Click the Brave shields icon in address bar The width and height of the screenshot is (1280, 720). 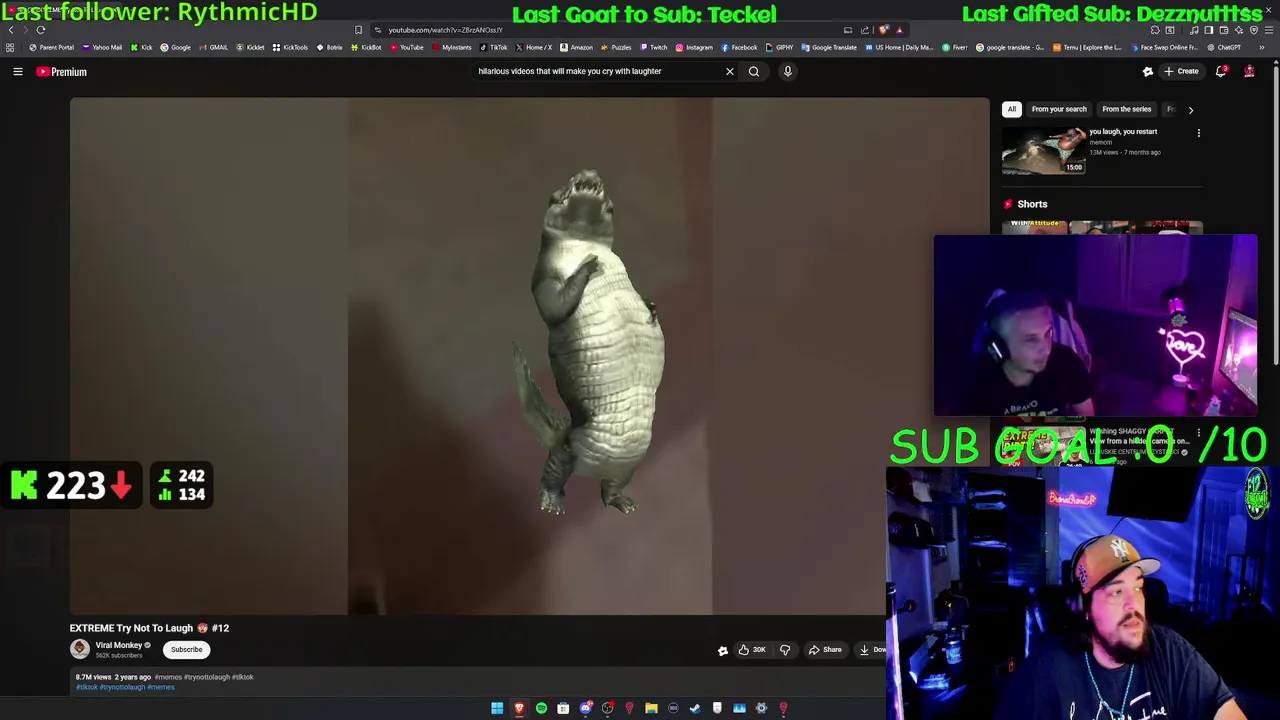(884, 30)
